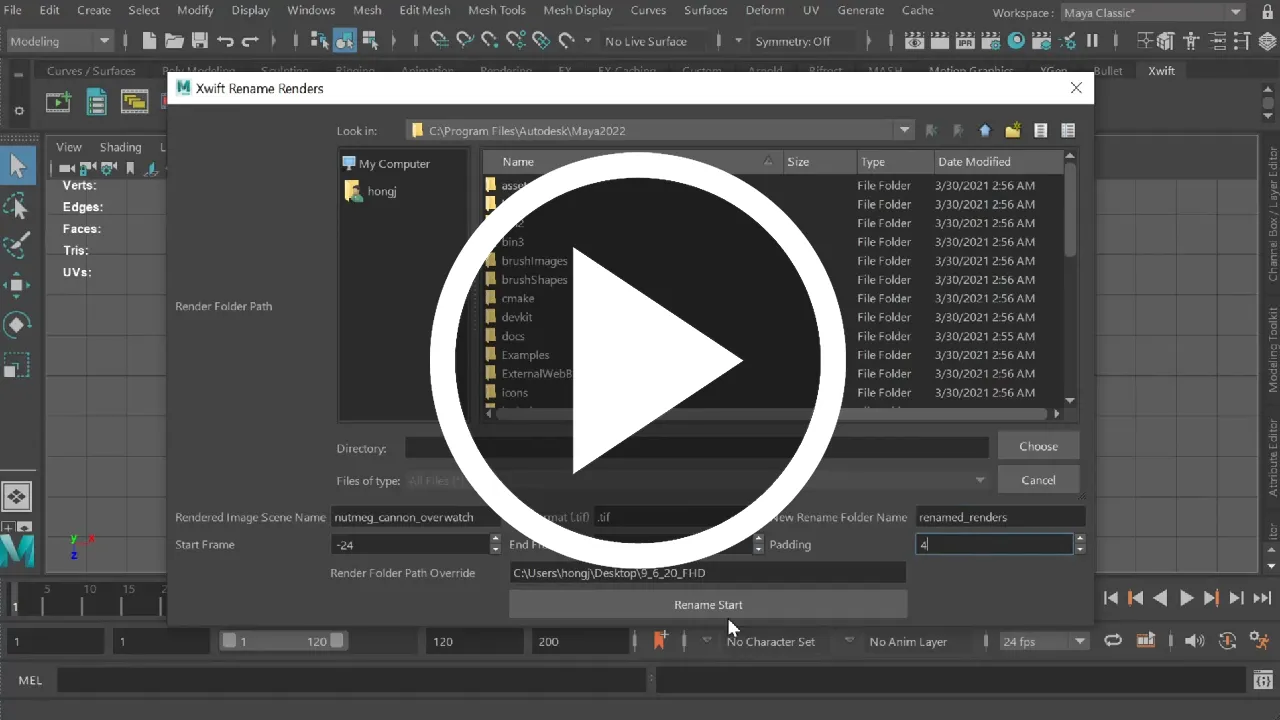Pause Viewport 2.0 display update
The image size is (1280, 720).
(x=1092, y=41)
